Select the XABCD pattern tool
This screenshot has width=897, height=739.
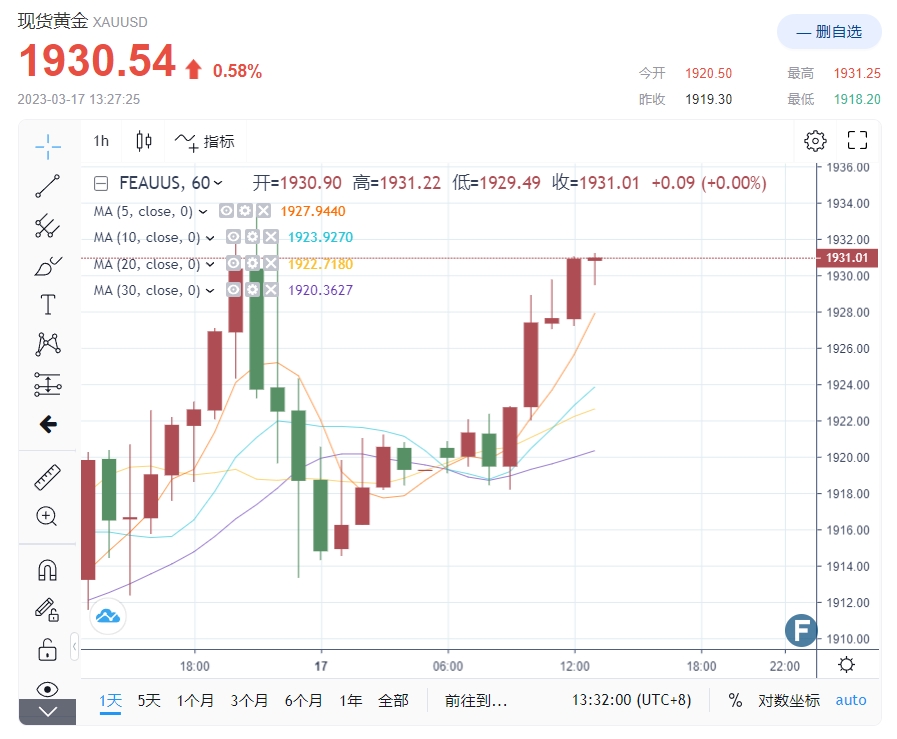pyautogui.click(x=47, y=344)
